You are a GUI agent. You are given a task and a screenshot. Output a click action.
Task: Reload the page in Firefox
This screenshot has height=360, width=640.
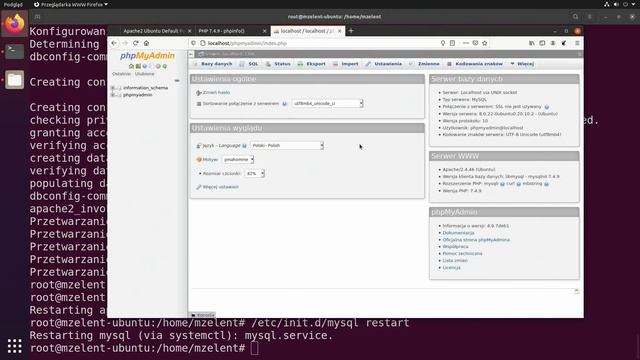tap(136, 43)
